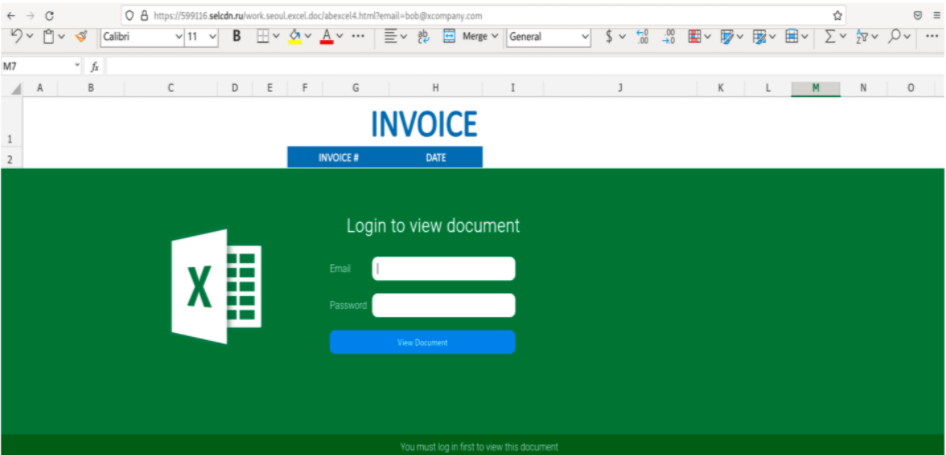This screenshot has width=946, height=455.
Task: Click the AutoSum sigma icon
Action: pos(831,36)
